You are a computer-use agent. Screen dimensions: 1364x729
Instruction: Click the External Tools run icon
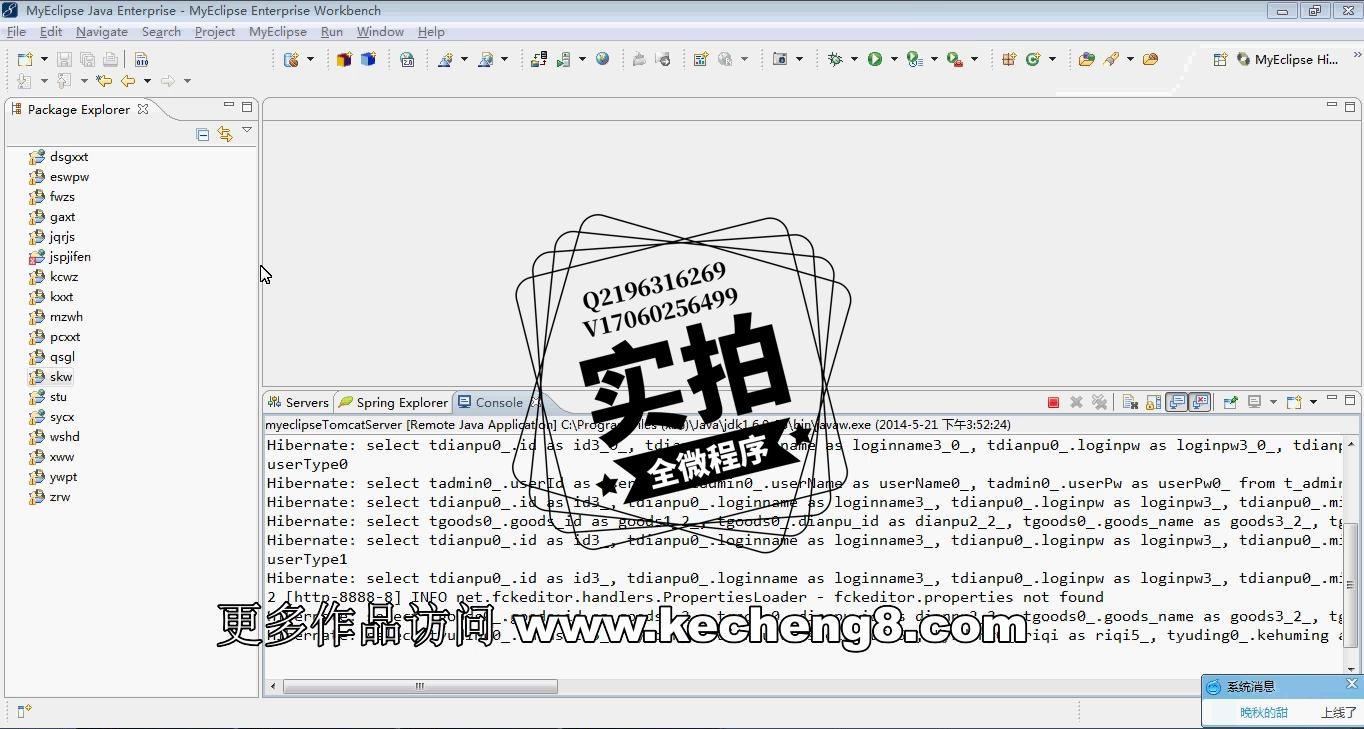click(954, 59)
